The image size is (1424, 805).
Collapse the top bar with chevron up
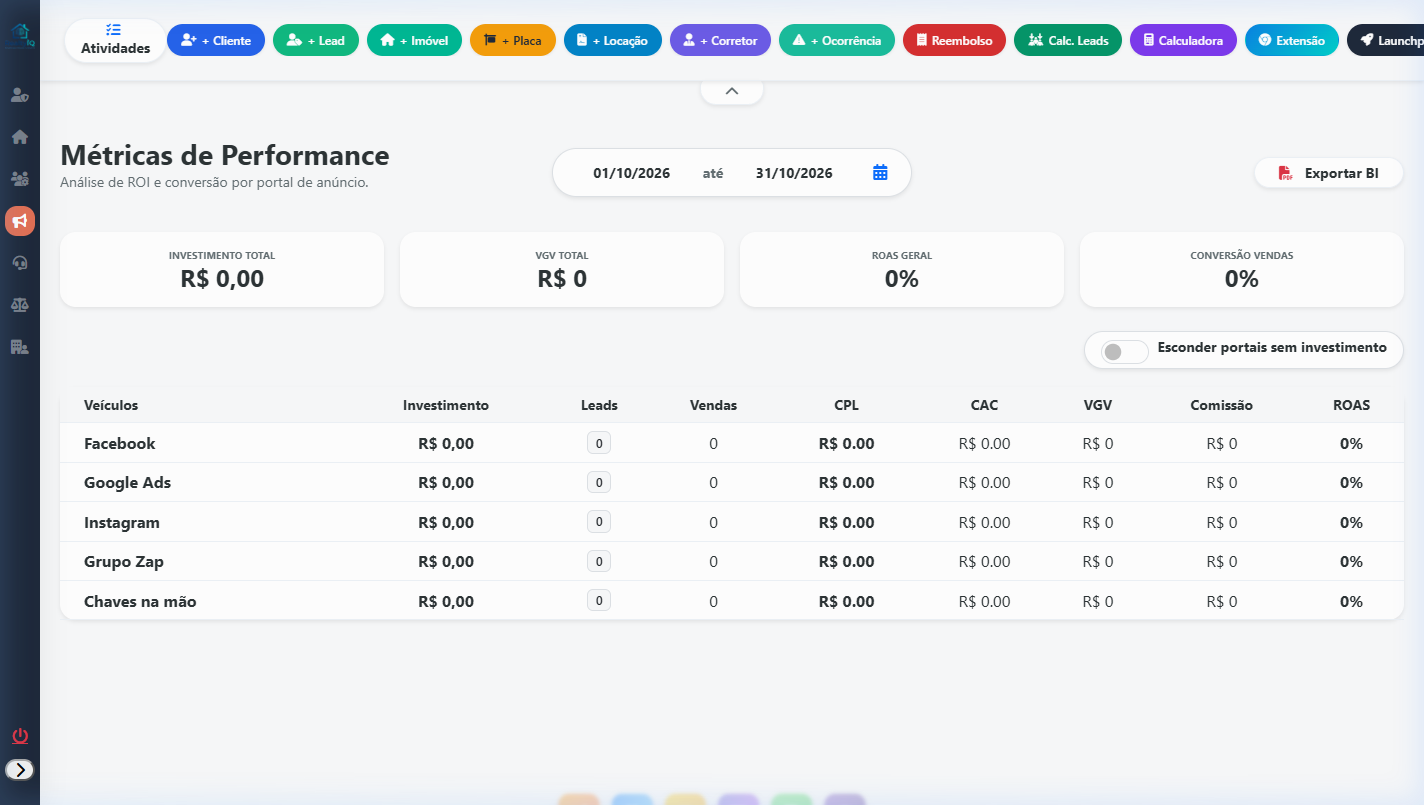coord(732,91)
